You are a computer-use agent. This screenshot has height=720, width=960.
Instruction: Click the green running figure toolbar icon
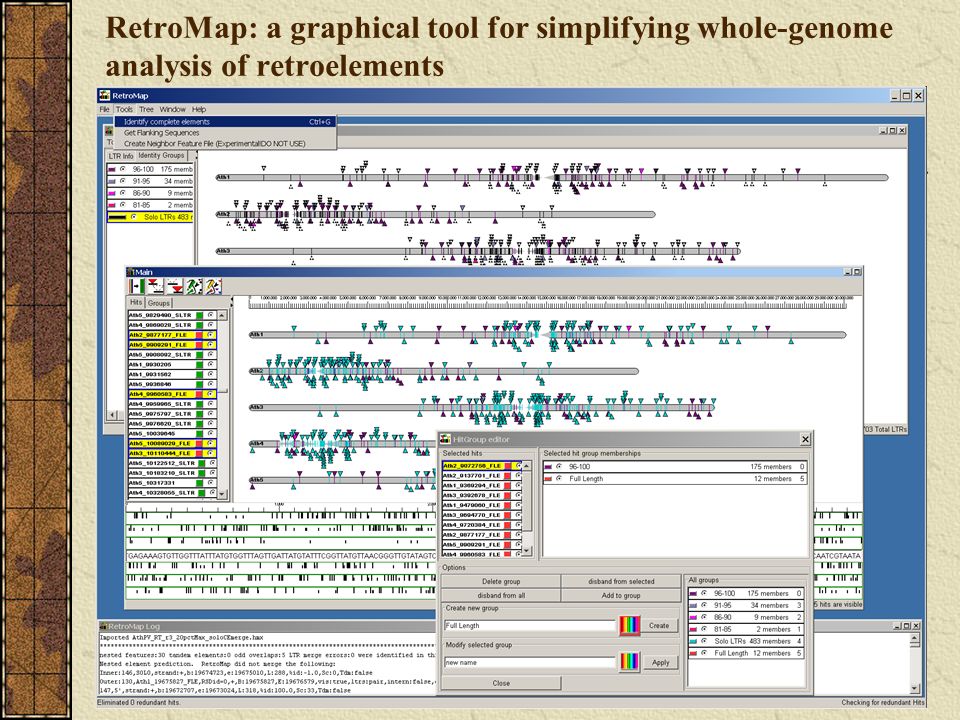[194, 286]
